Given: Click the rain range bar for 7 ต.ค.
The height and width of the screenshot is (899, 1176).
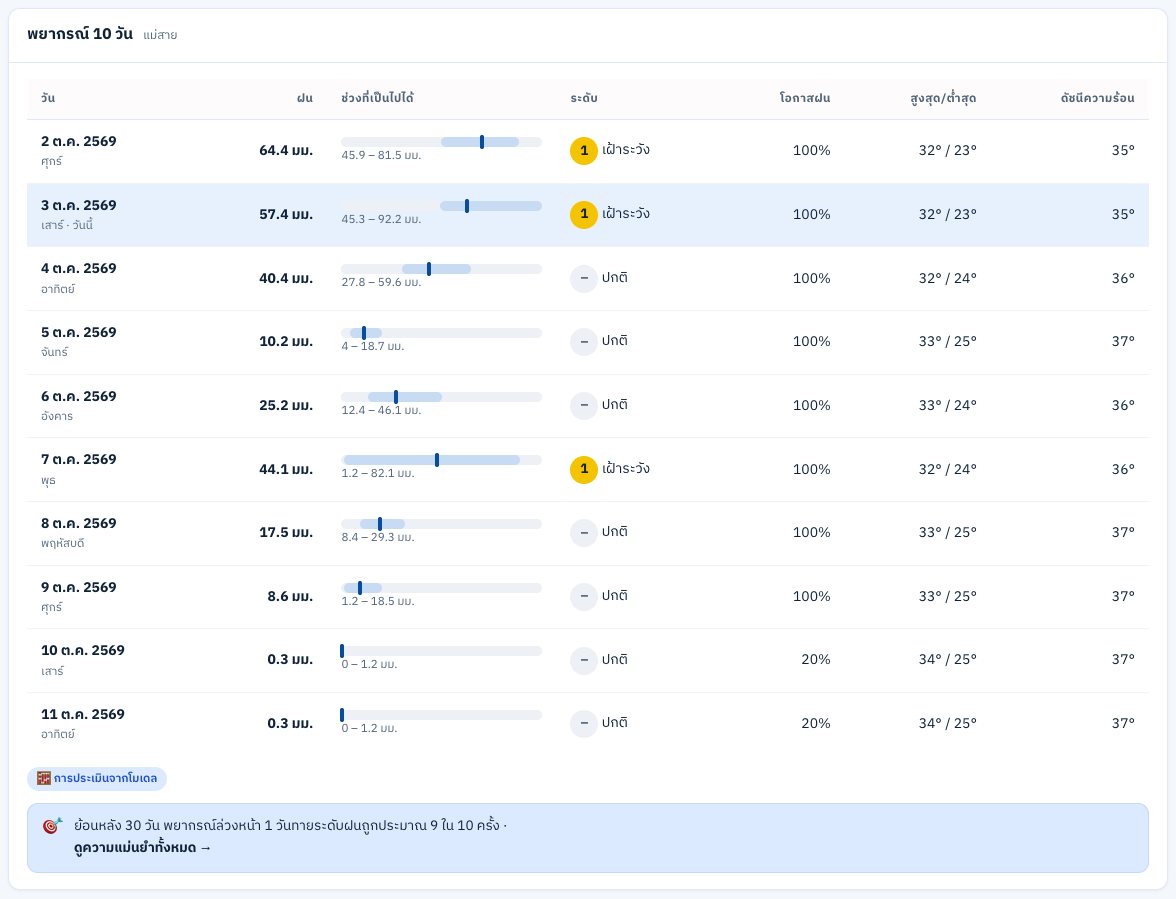Looking at the screenshot, I should coord(441,460).
